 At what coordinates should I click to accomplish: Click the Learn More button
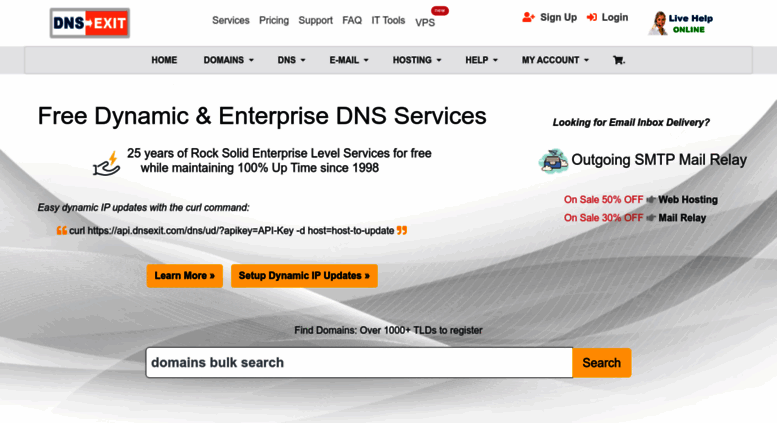pos(184,276)
